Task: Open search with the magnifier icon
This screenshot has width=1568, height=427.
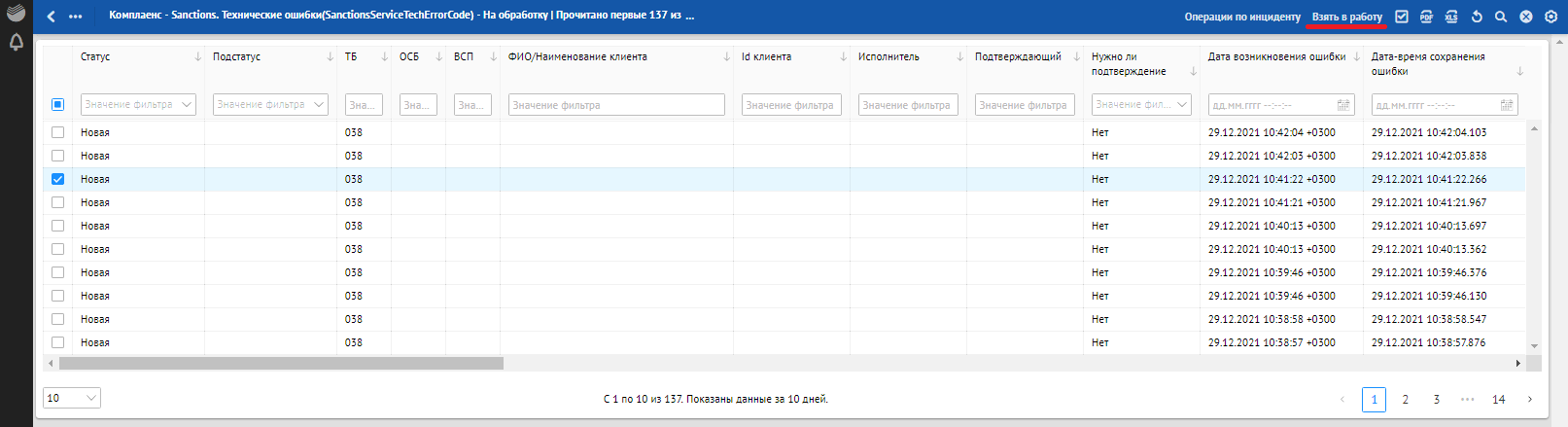Action: click(x=1501, y=17)
